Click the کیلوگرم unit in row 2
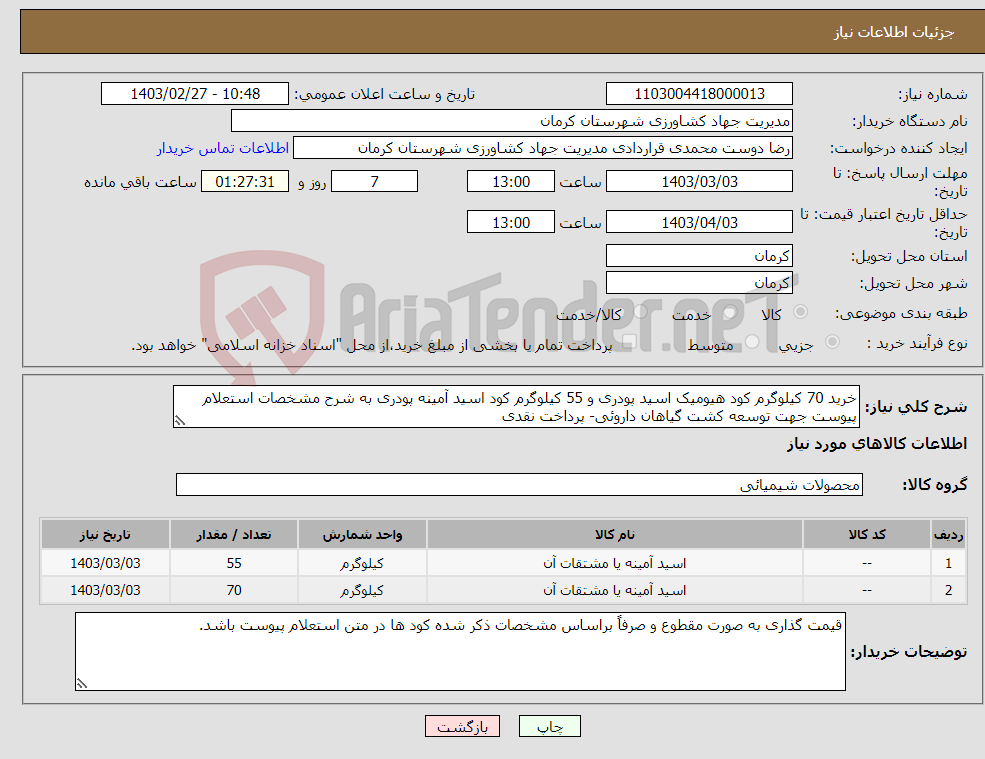985x759 pixels. (x=362, y=591)
